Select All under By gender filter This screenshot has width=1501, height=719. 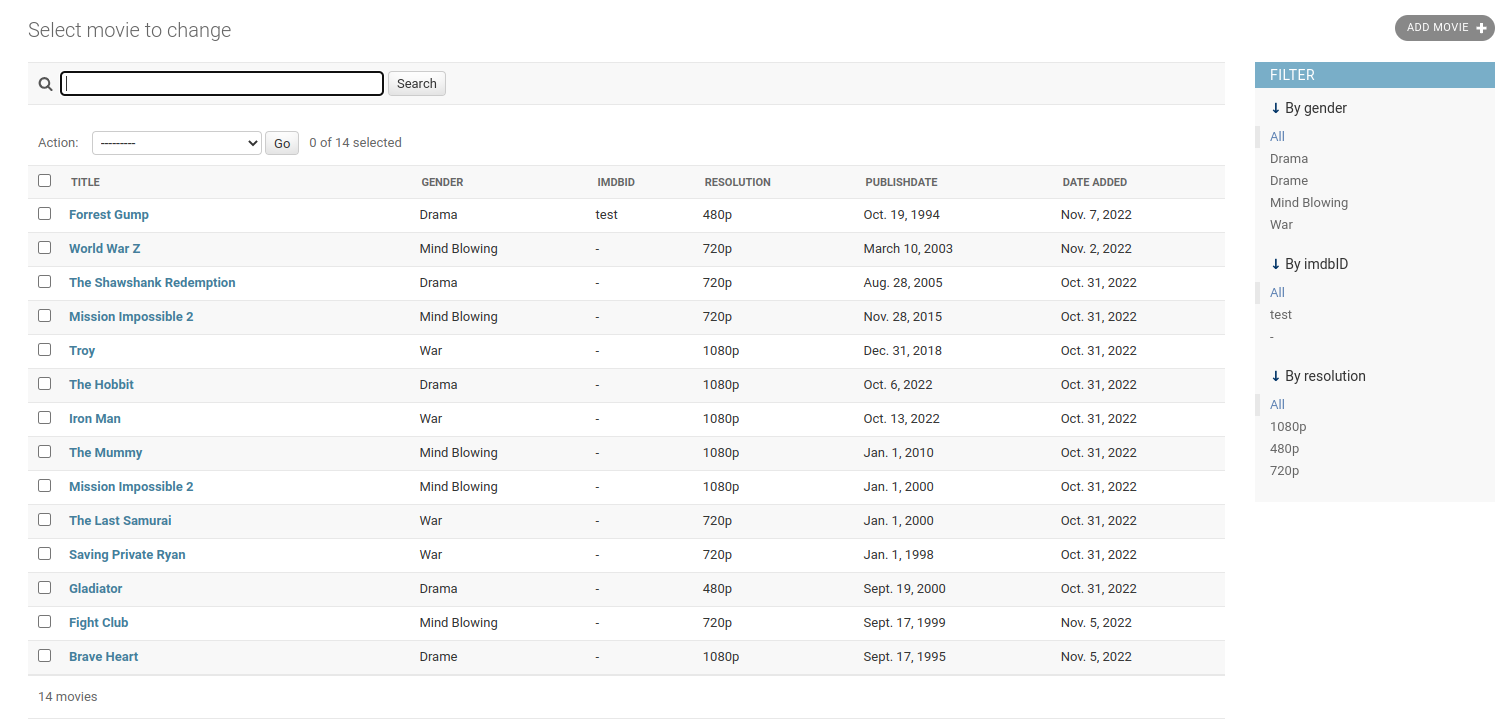coord(1277,137)
